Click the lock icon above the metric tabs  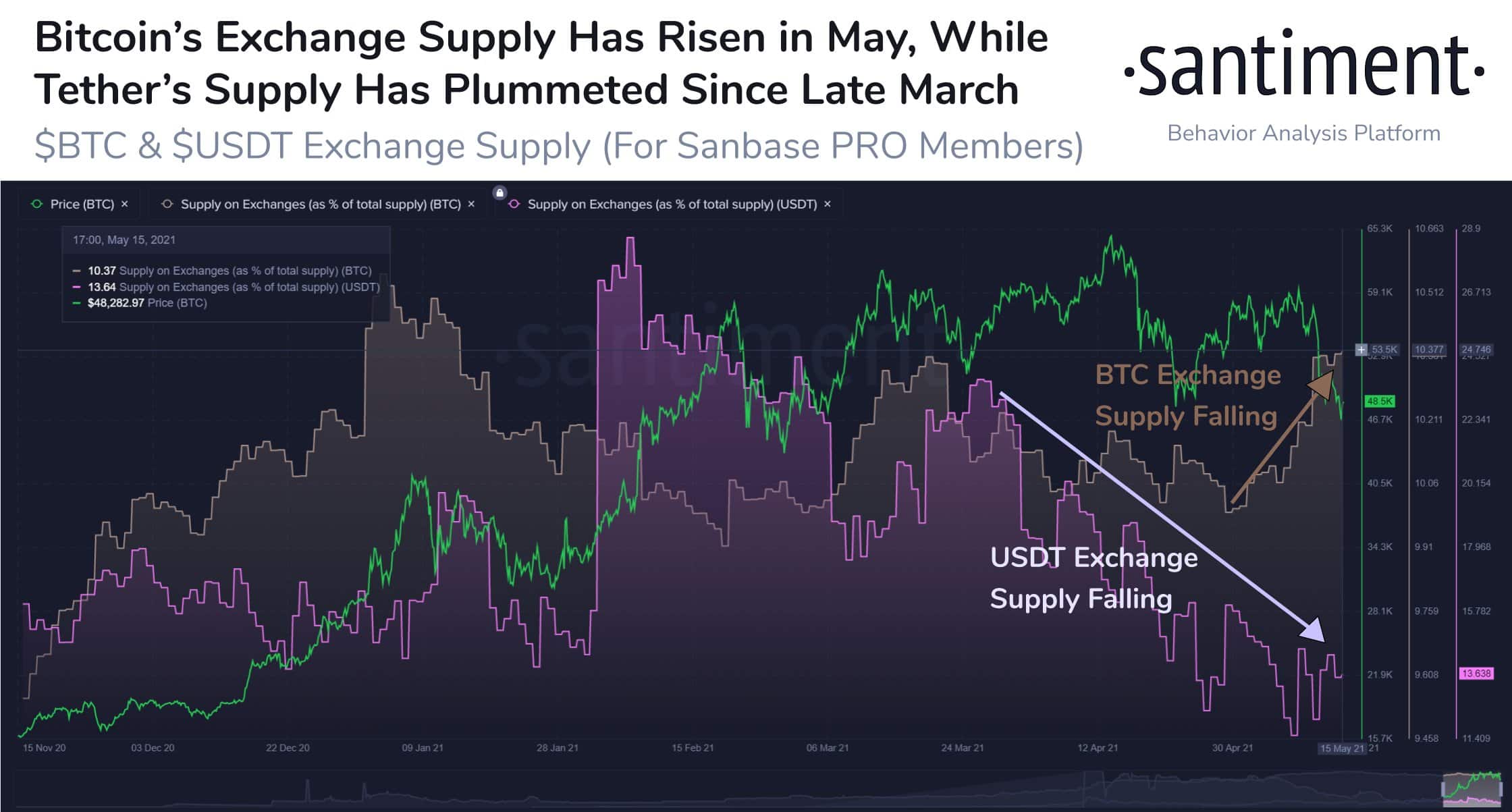(500, 192)
